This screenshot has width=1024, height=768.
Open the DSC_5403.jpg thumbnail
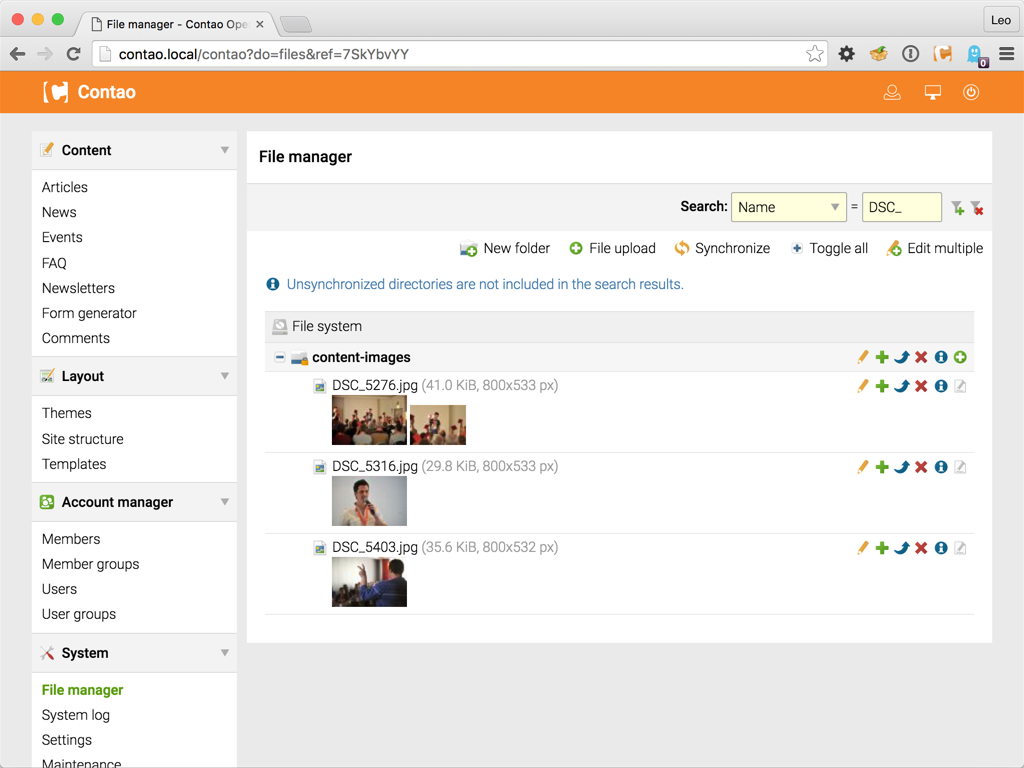pos(369,582)
